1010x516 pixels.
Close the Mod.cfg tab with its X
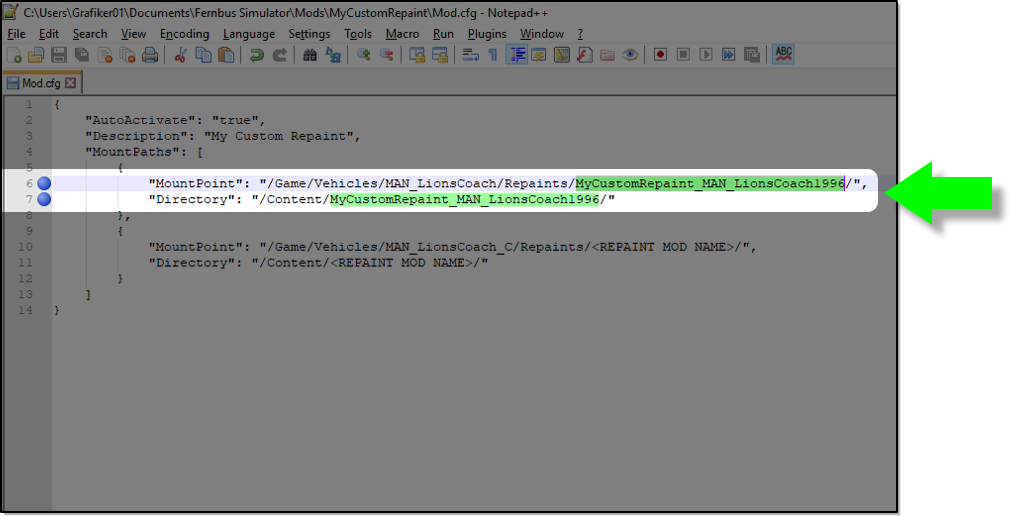(72, 83)
